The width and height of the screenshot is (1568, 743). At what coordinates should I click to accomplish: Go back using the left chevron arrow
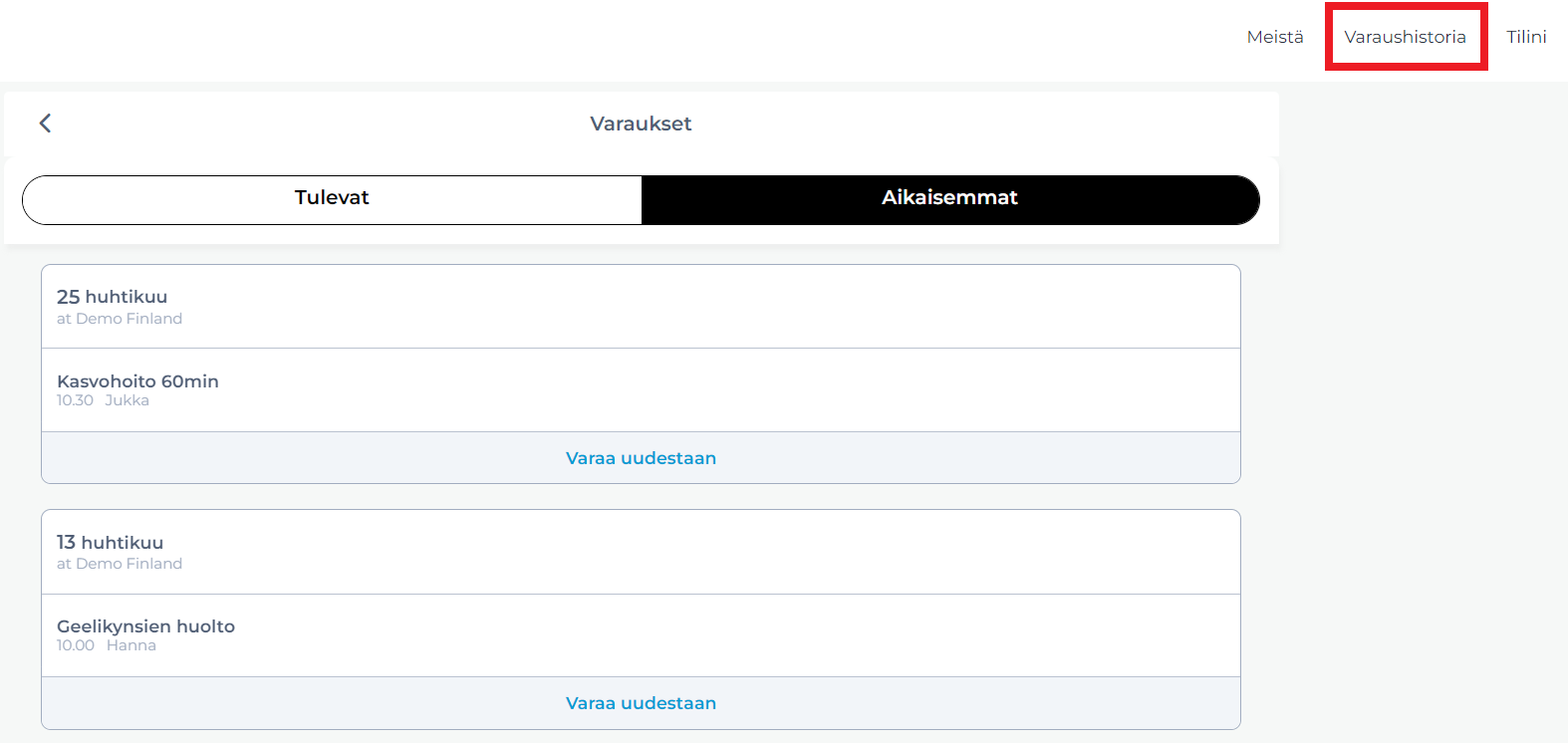tap(45, 124)
